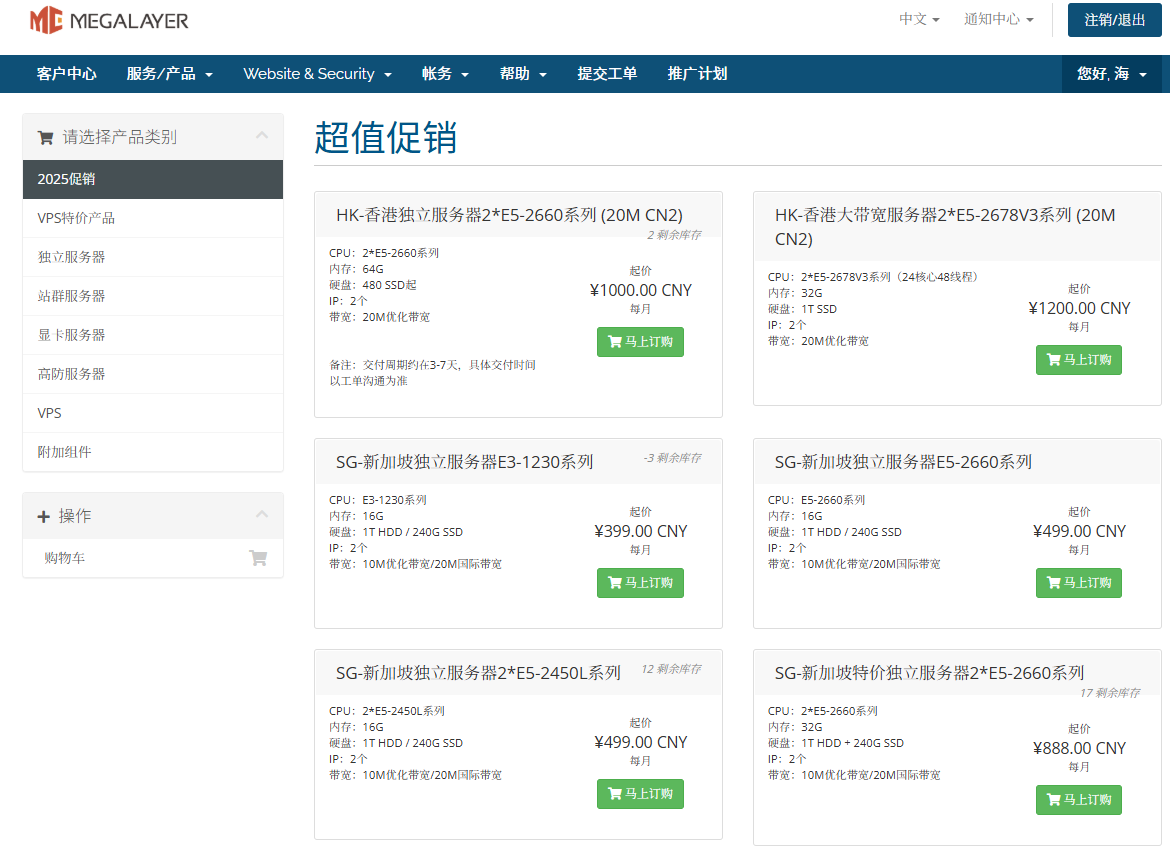
Task: Click the 注销/退出 button
Action: pos(1114,20)
